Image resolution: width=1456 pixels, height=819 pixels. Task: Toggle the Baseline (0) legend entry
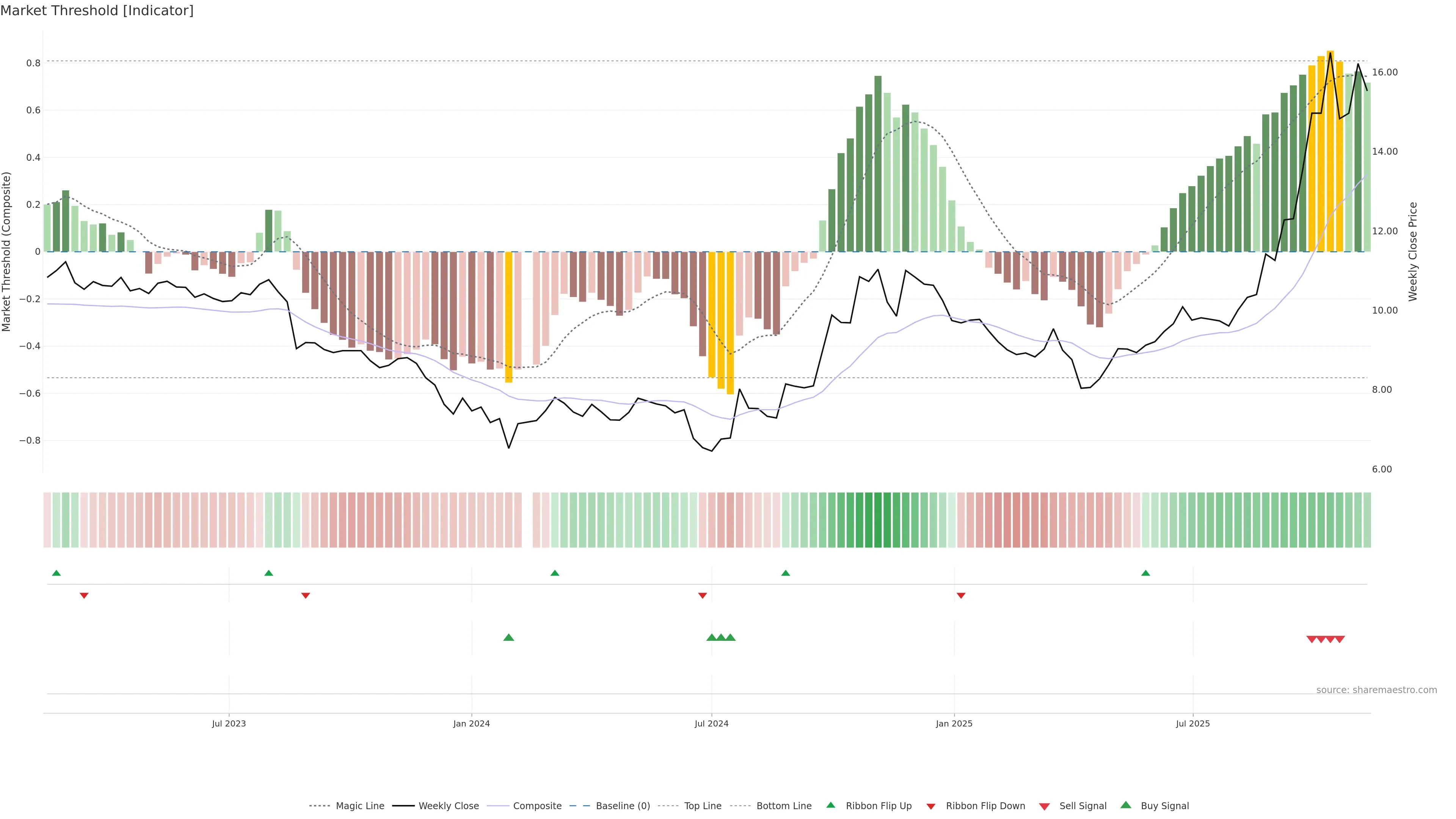pos(623,806)
